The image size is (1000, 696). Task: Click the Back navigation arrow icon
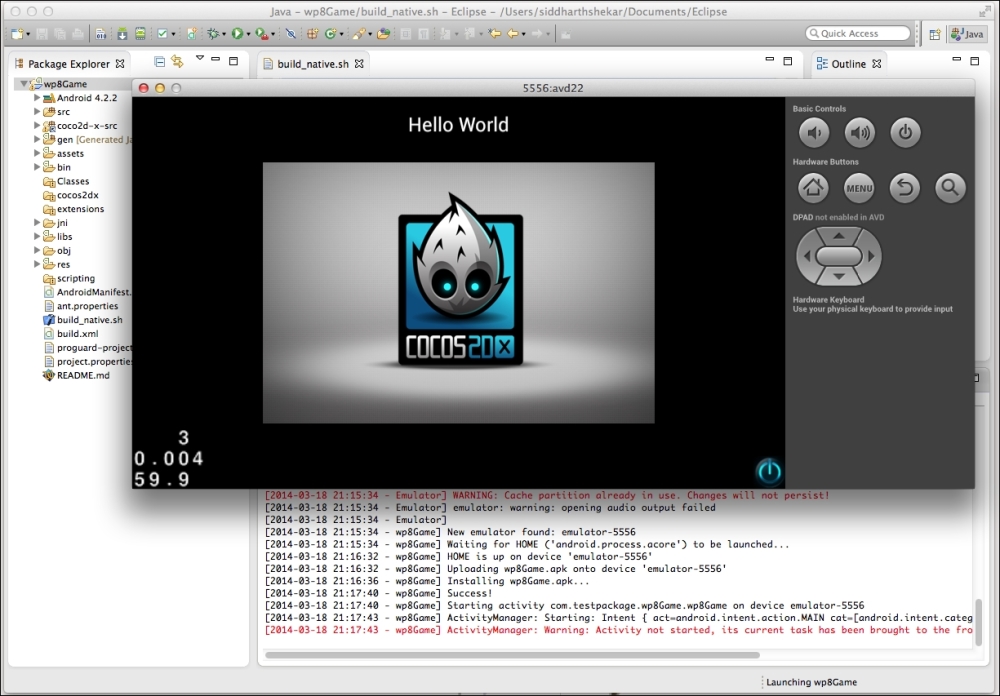513,34
